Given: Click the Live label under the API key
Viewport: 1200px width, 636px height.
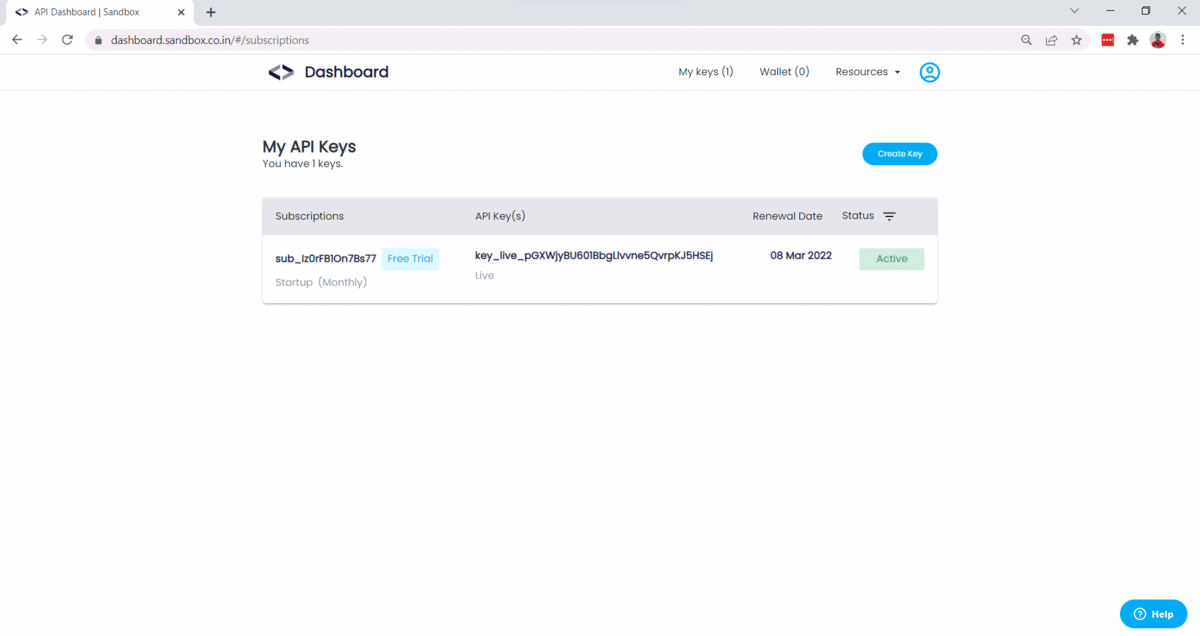Looking at the screenshot, I should (485, 275).
